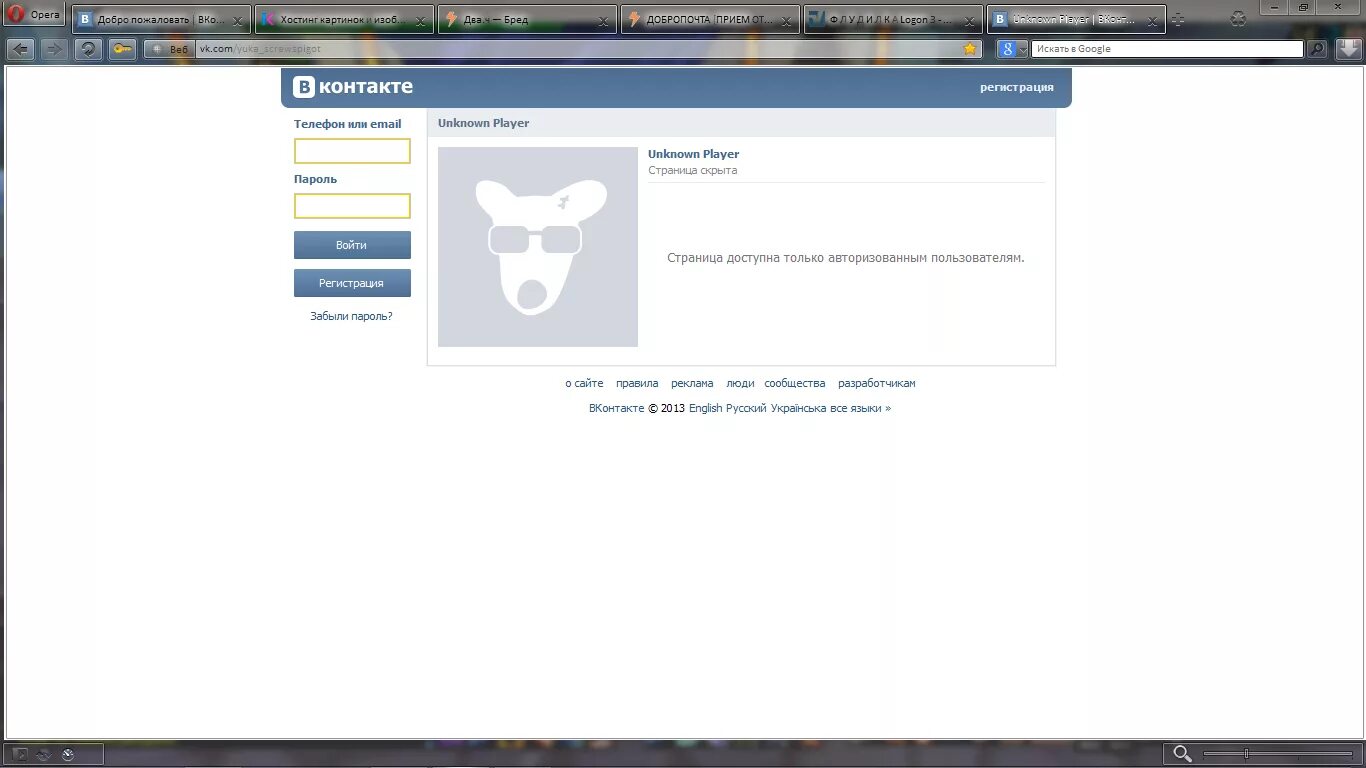The height and width of the screenshot is (768, 1366).
Task: Bookmark the page with the star icon
Action: click(x=969, y=48)
